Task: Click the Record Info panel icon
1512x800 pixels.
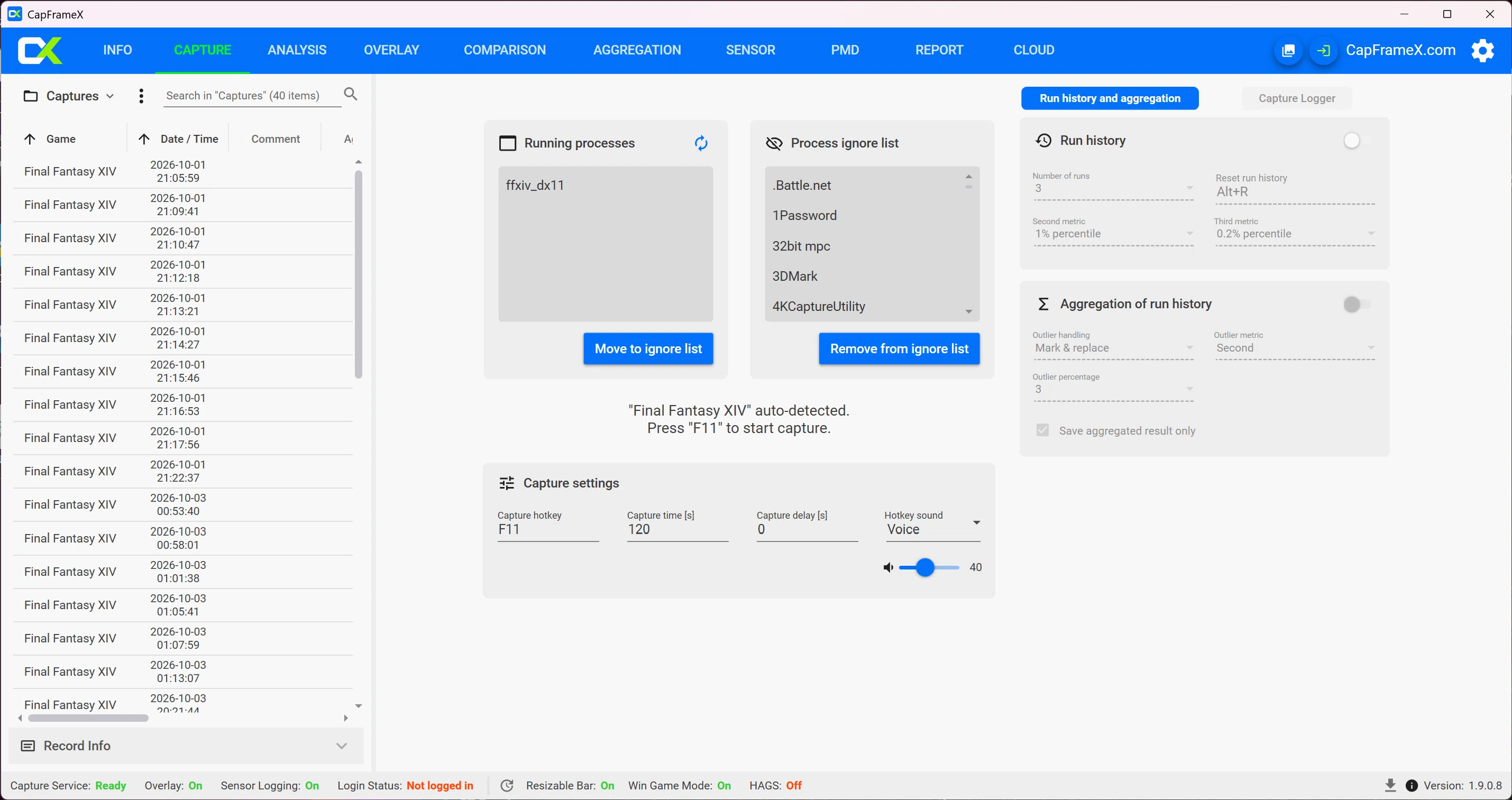Action: coord(28,746)
